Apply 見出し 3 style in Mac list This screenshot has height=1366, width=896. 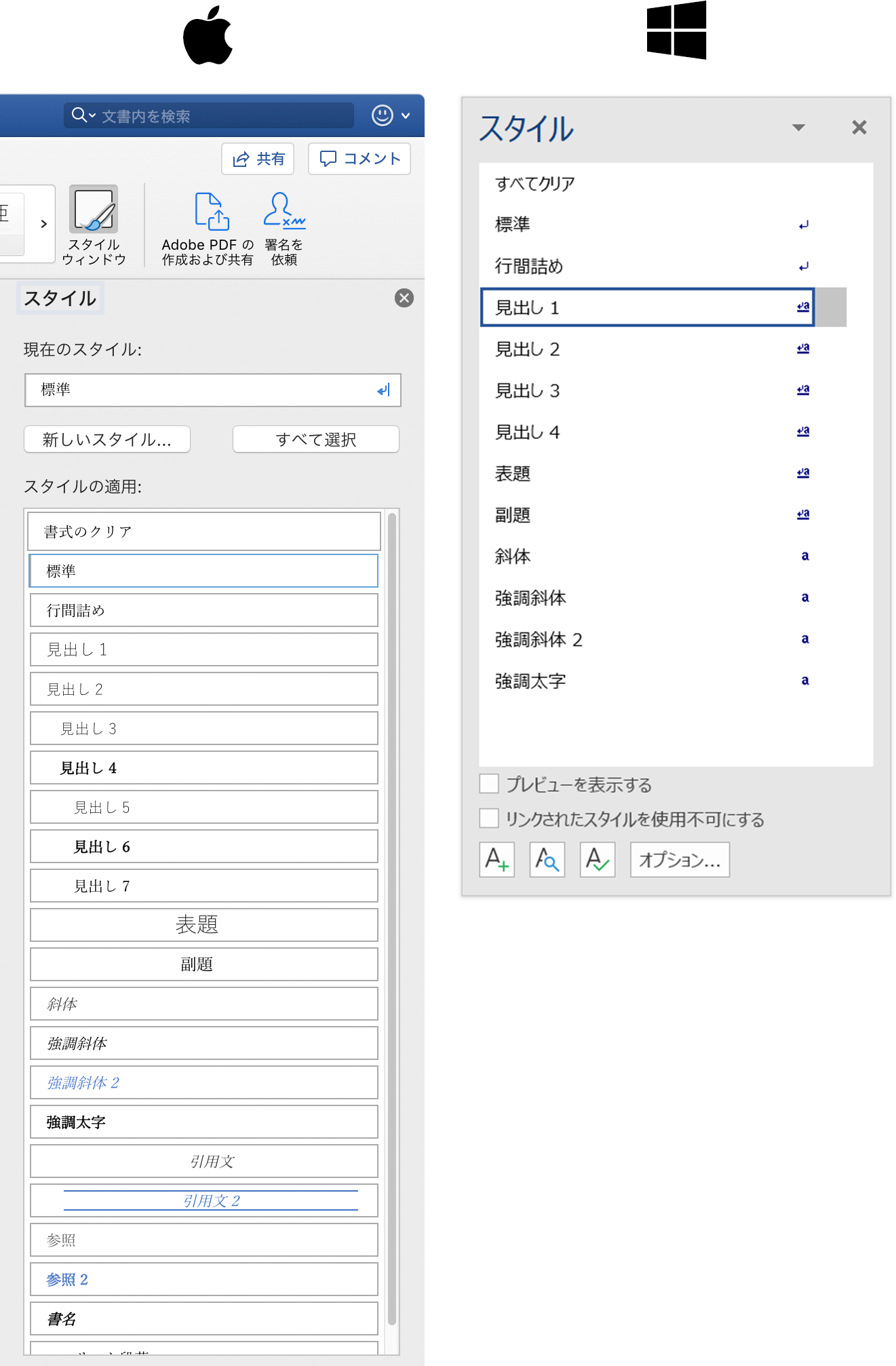point(204,728)
